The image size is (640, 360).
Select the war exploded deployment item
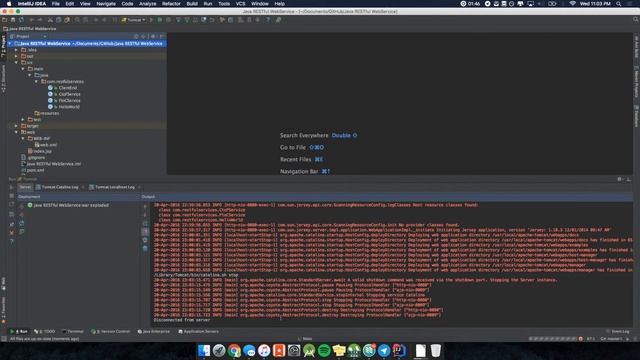tap(68, 205)
